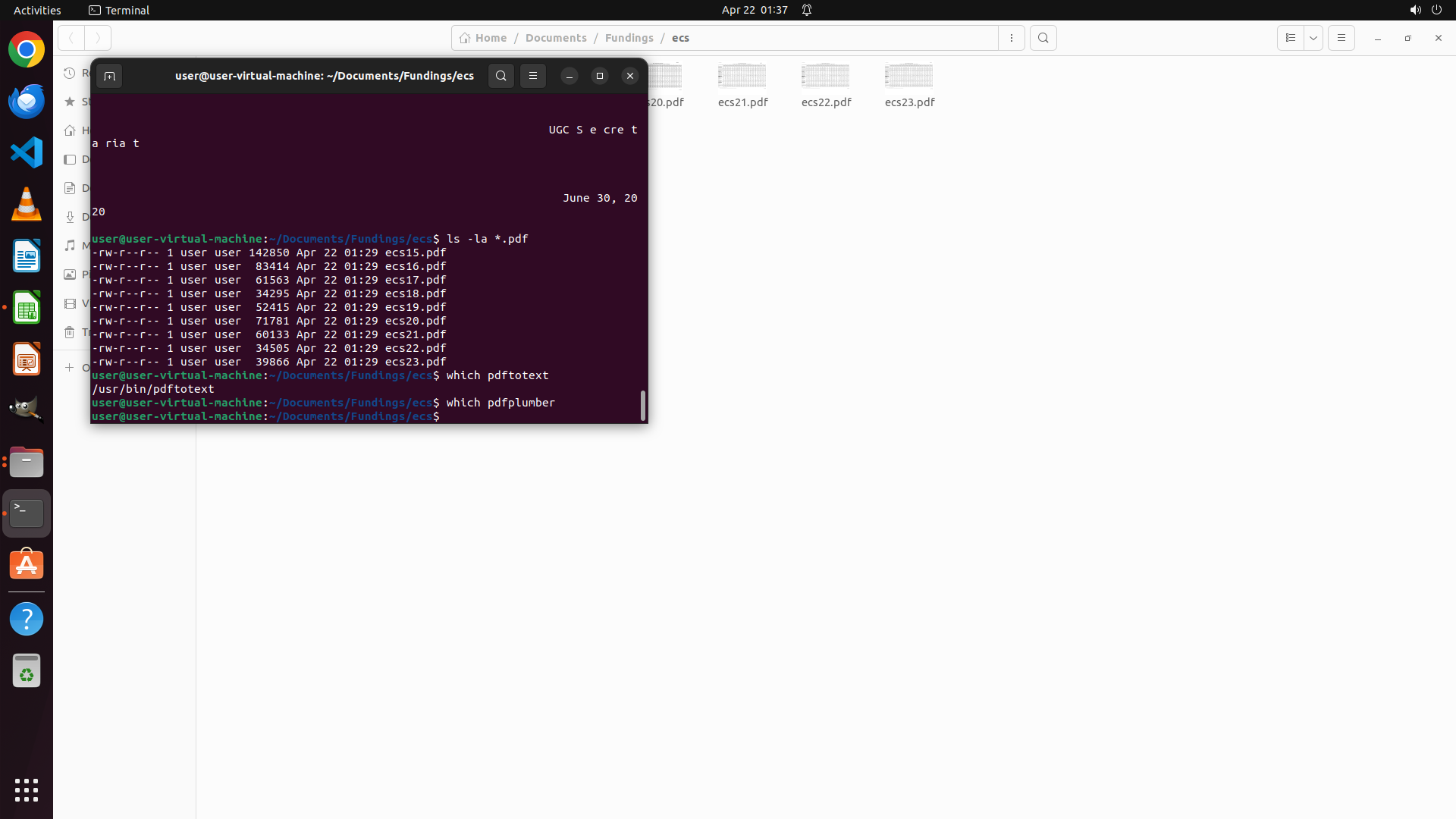Screen dimensions: 1456x819
Task: Click the terminal scrollbar
Action: [x=643, y=406]
